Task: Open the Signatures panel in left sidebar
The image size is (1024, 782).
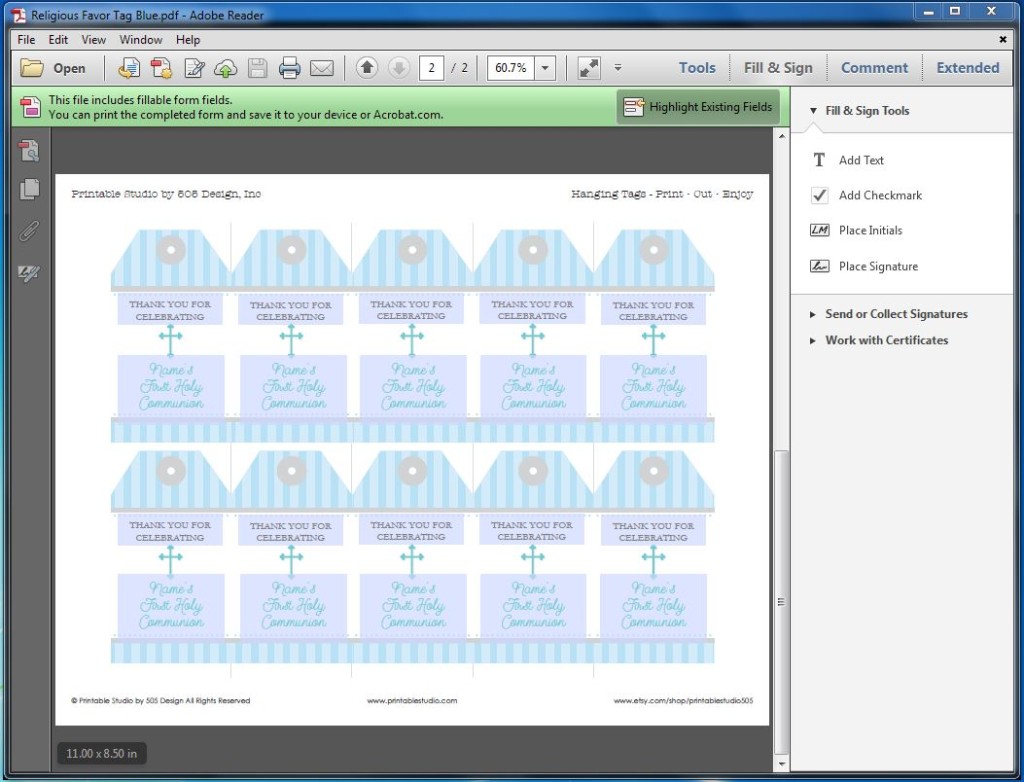Action: pyautogui.click(x=29, y=272)
